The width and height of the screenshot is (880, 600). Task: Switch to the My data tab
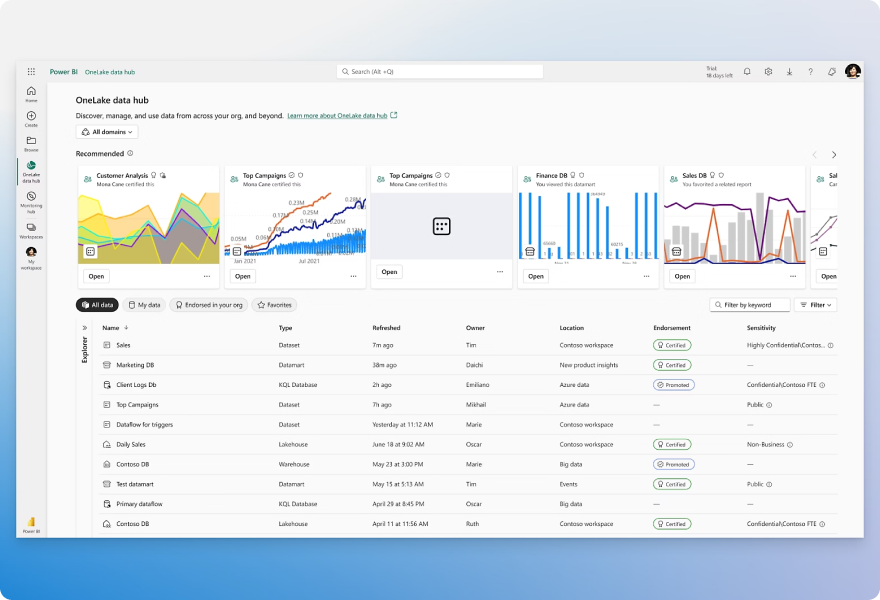(144, 305)
